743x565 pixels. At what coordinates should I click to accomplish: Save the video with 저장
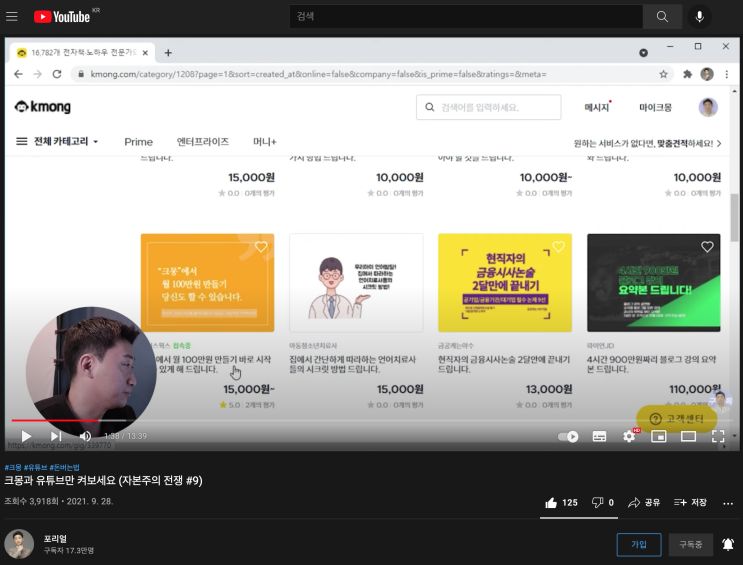pyautogui.click(x=690, y=502)
